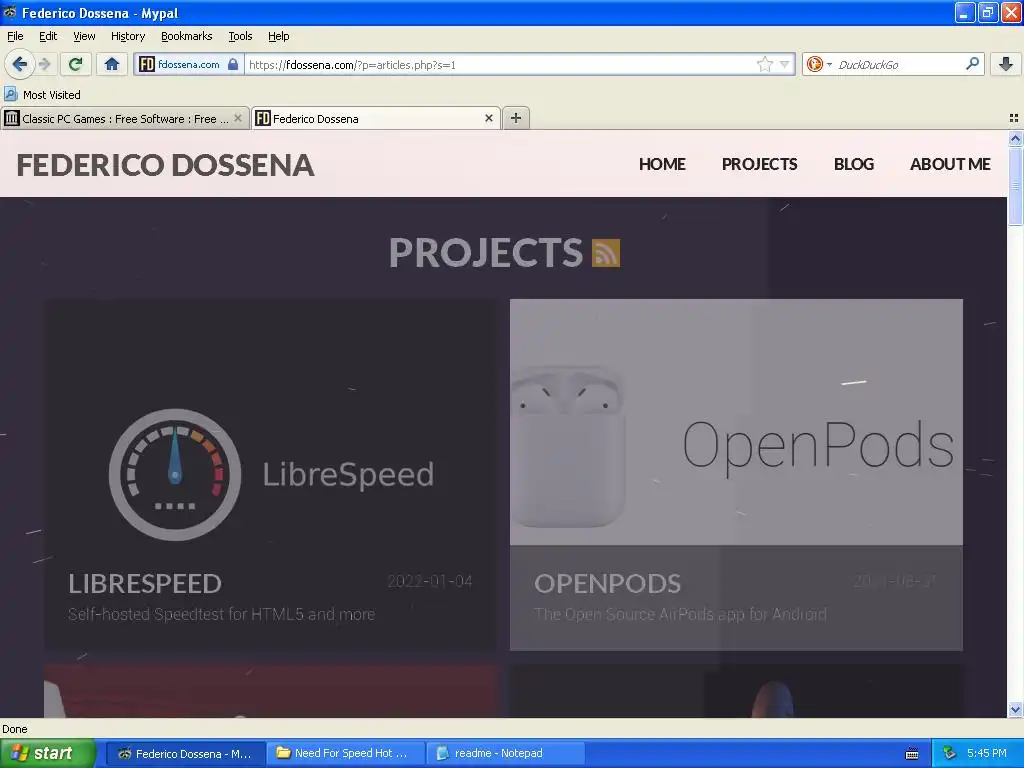The height and width of the screenshot is (768, 1024).
Task: Open the Bookmarks menu
Action: coord(186,36)
